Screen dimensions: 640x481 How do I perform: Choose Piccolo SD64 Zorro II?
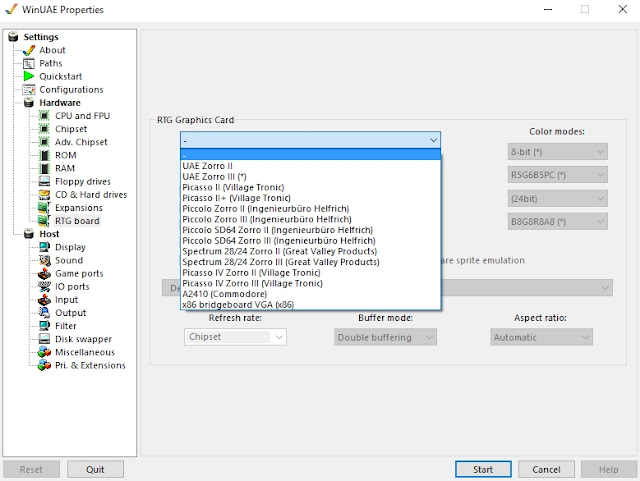[310, 230]
